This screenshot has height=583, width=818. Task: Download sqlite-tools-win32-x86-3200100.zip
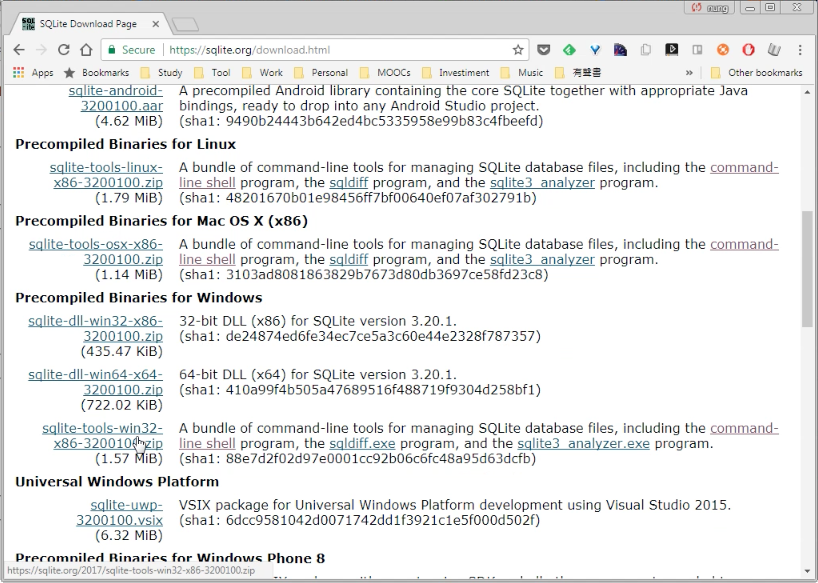click(102, 435)
